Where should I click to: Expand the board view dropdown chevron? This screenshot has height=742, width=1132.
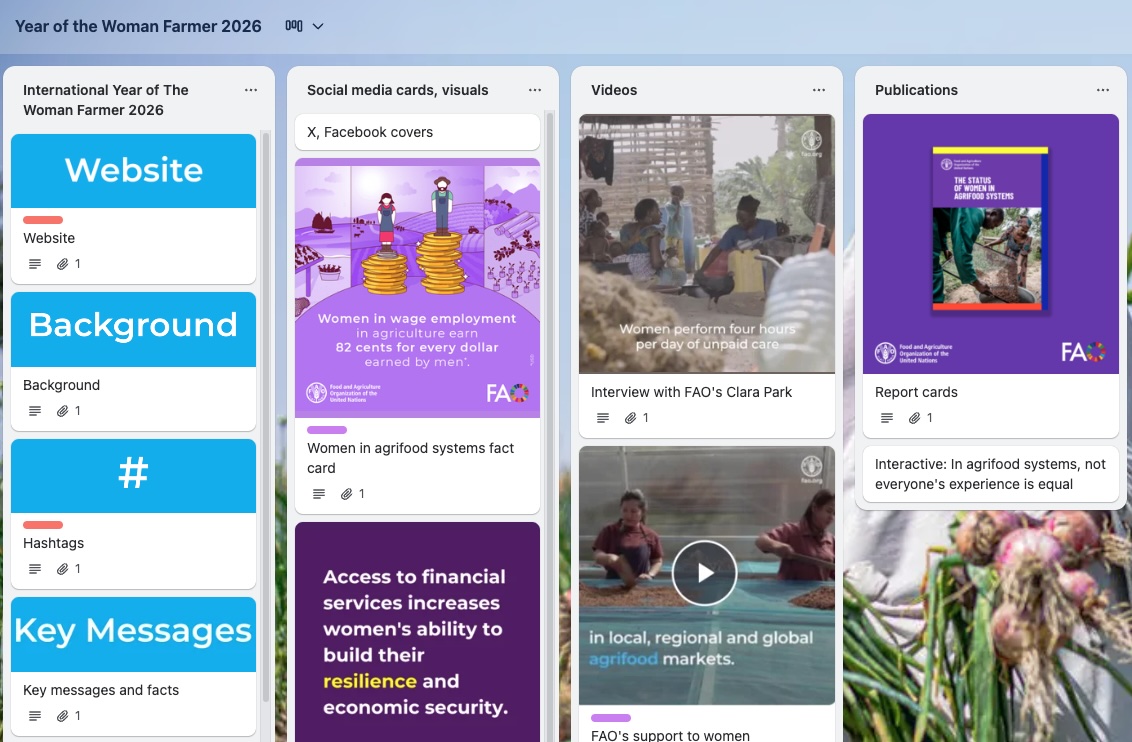[318, 26]
